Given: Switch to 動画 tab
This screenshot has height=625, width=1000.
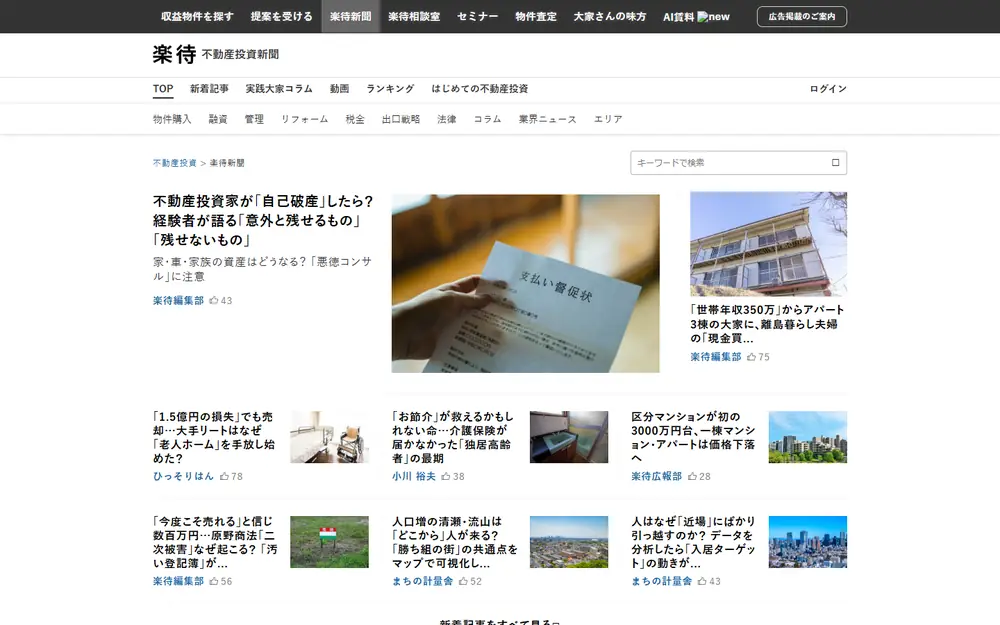Looking at the screenshot, I should (x=339, y=89).
